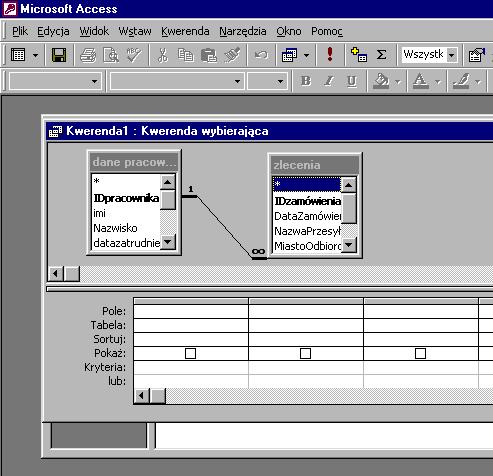Toggle Bold formatting button
Image resolution: width=493 pixels, height=476 pixels.
(x=306, y=81)
